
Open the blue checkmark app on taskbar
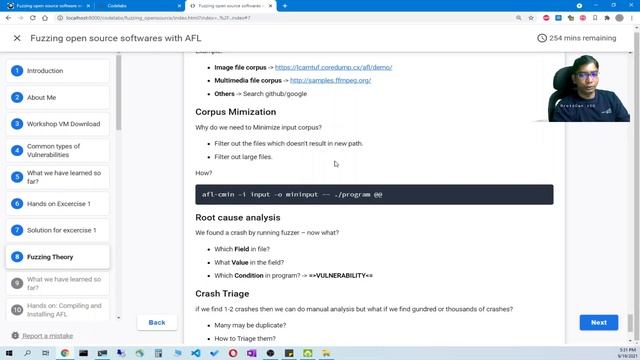[x=214, y=353]
